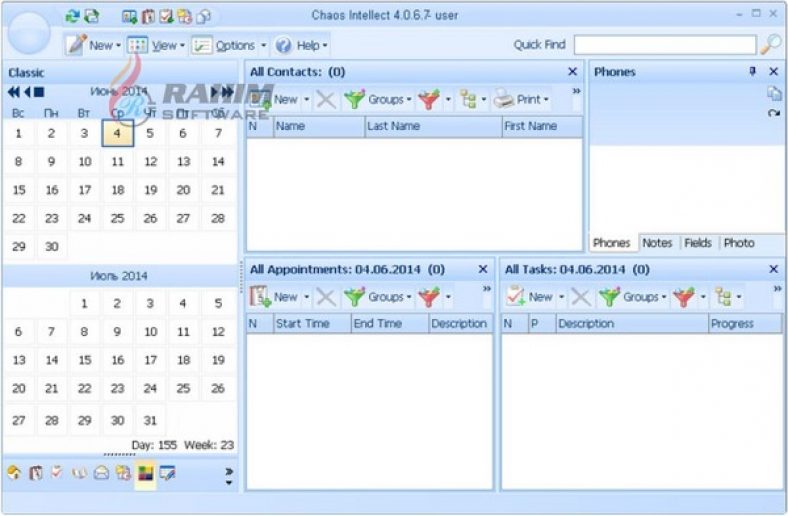This screenshot has height=516, width=788.
Task: Open the main New dropdown menu
Action: (93, 45)
